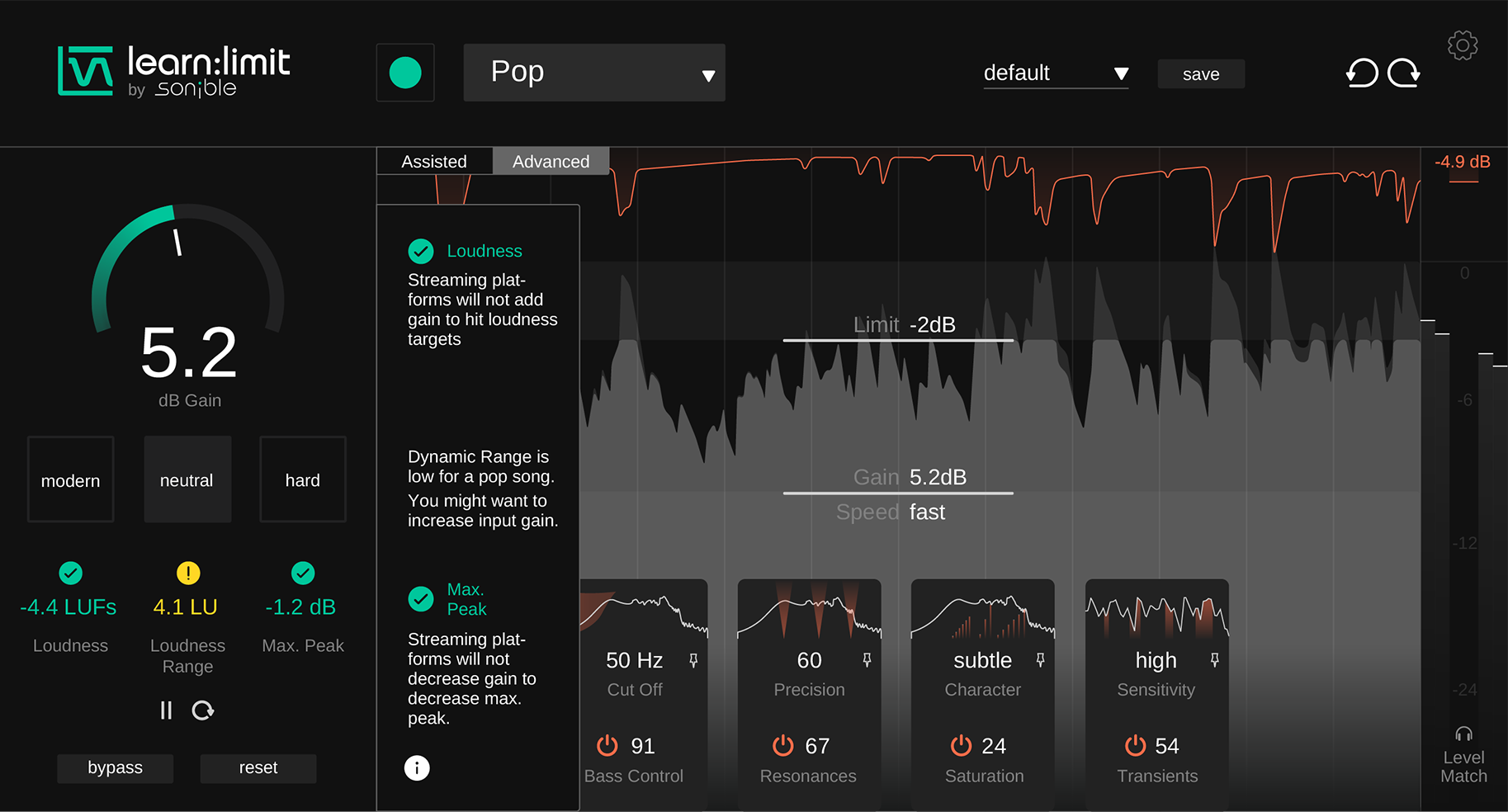Pin the Cut Off parameter
This screenshot has width=1508, height=812.
(693, 660)
